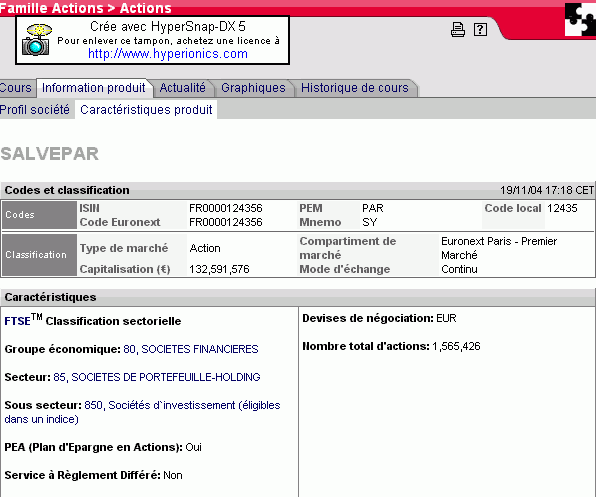Switch to the Cours tab

point(16,88)
